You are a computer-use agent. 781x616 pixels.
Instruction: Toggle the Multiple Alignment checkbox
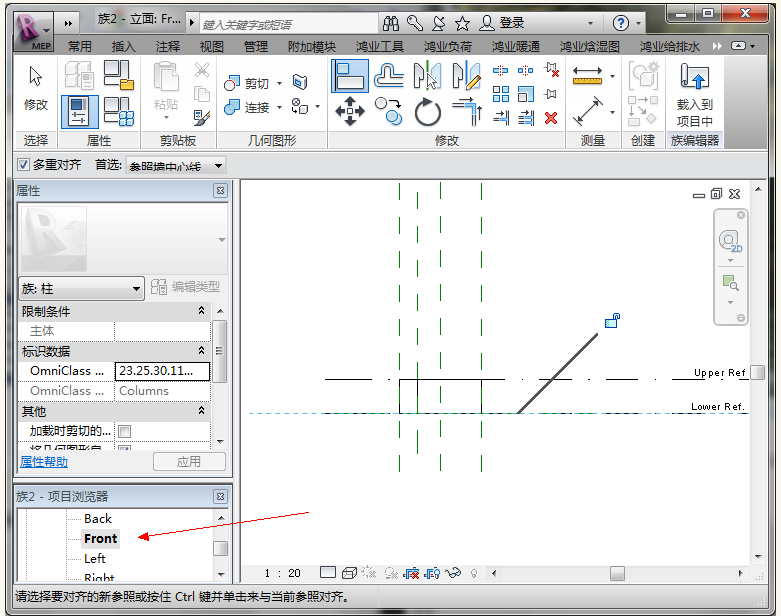click(x=24, y=164)
